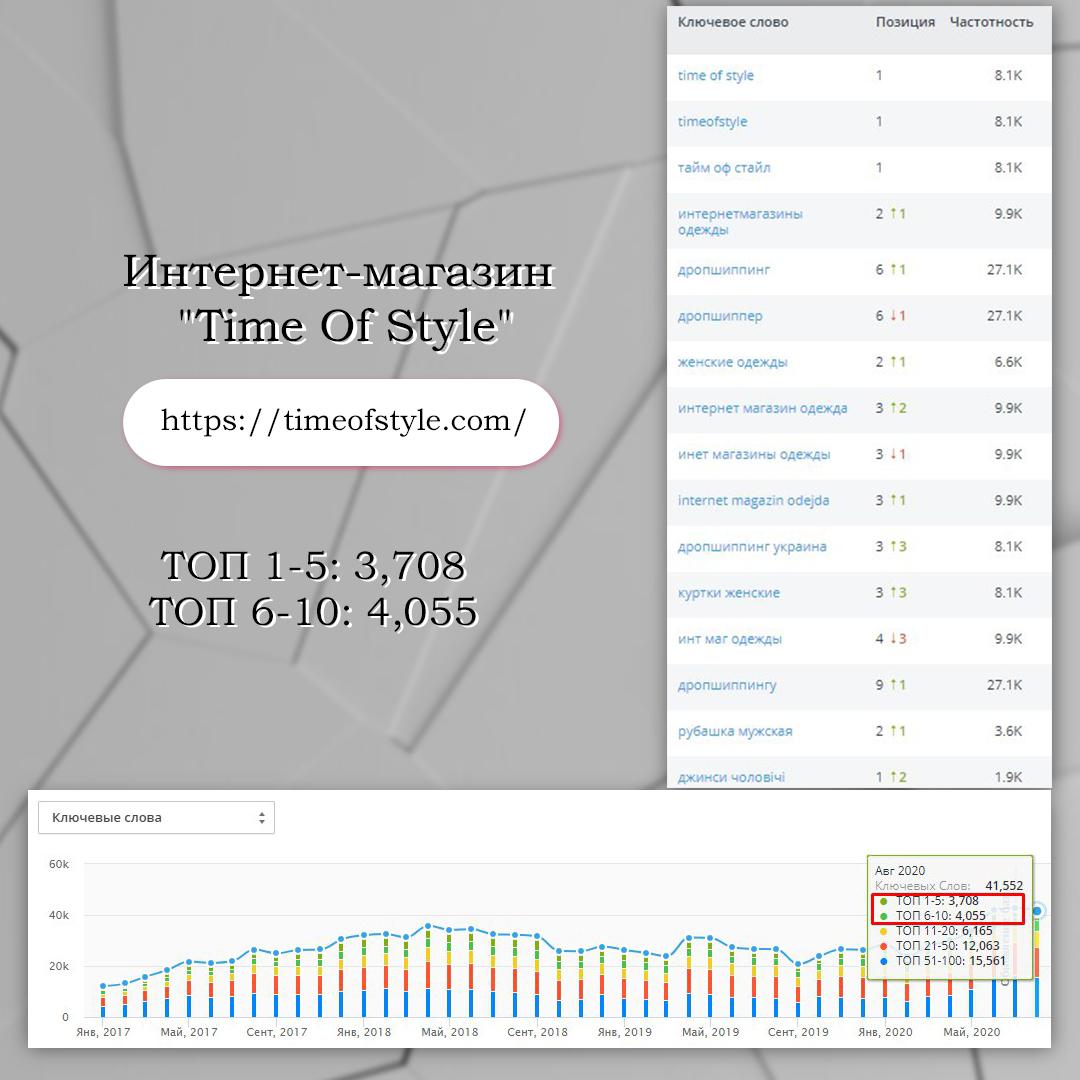Select keyword 'дропшиппингу'
The image size is (1080, 1080).
point(727,685)
